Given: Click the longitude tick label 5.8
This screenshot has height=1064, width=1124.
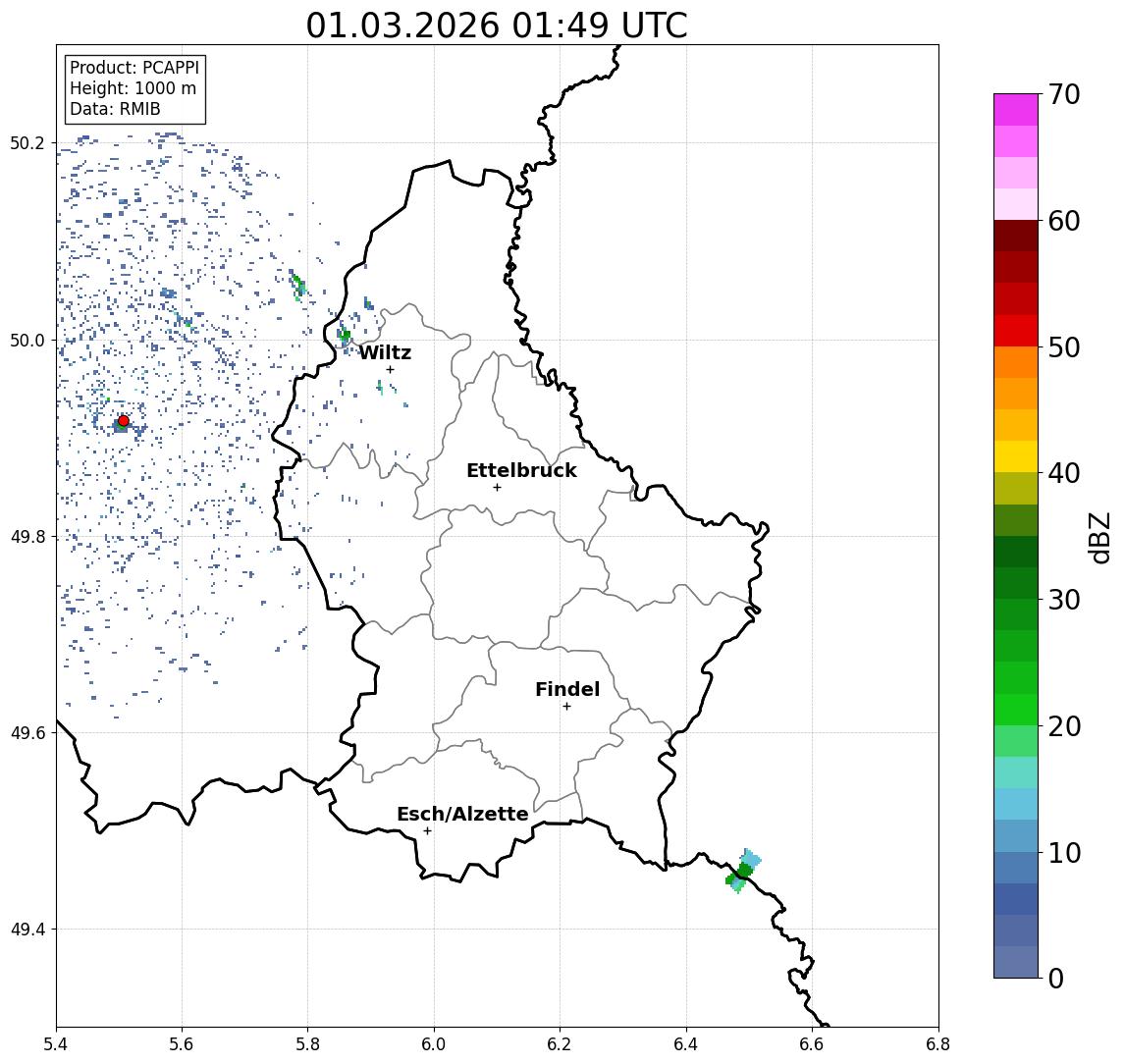Looking at the screenshot, I should pyautogui.click(x=307, y=1044).
